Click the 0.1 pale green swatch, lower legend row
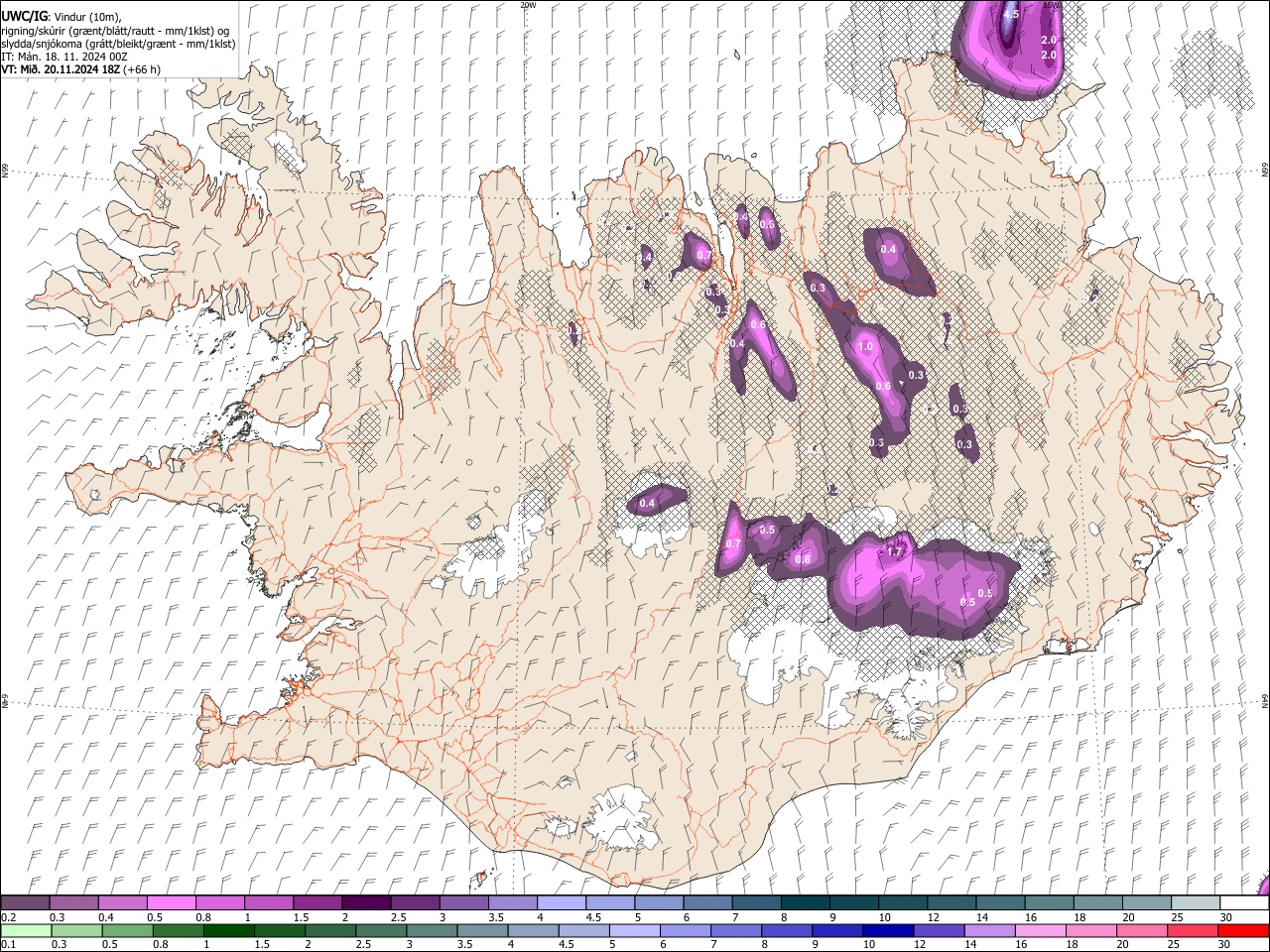Screen dimensions: 1270x952 [25, 930]
